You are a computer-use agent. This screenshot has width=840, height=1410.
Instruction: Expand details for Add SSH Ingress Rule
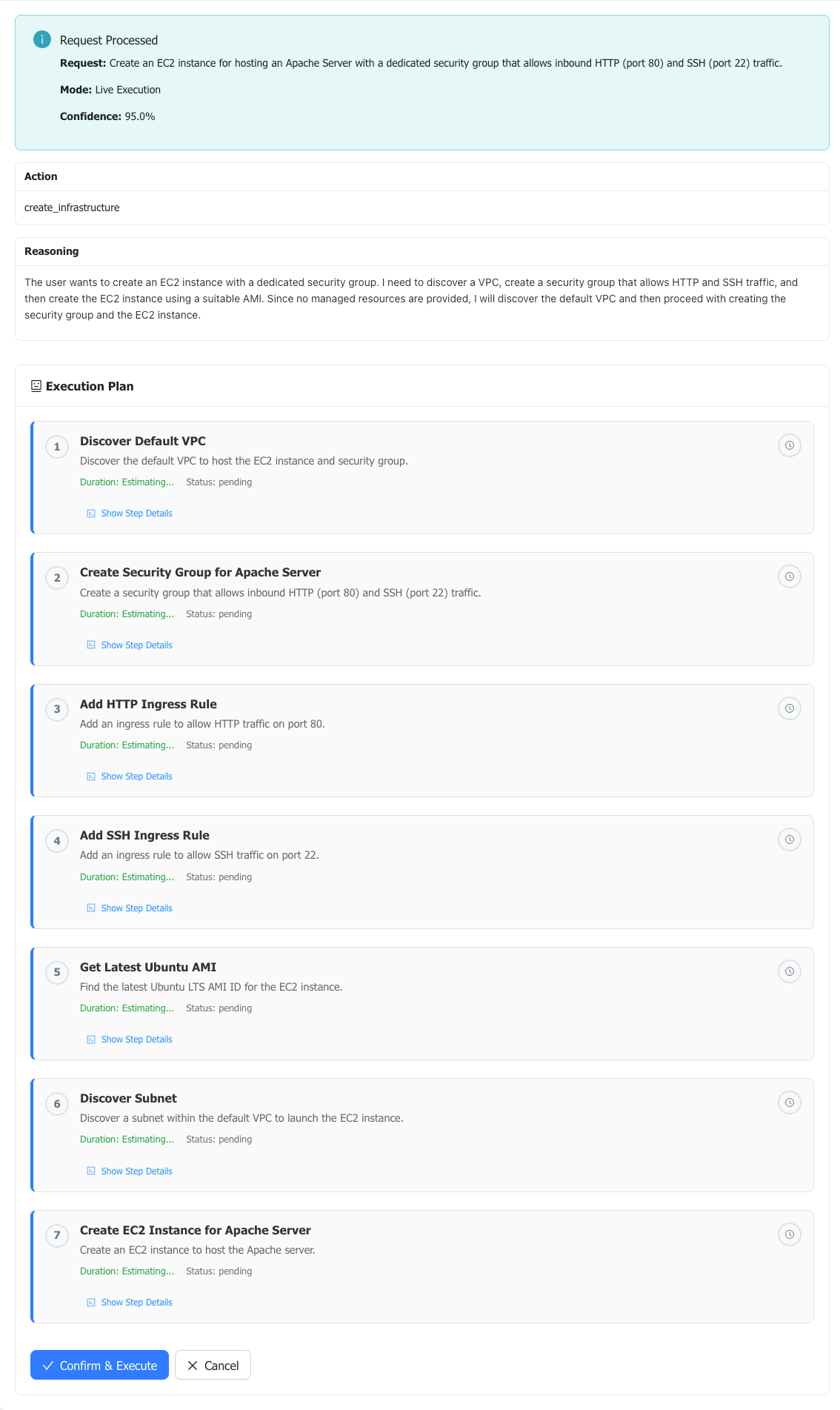tap(136, 908)
